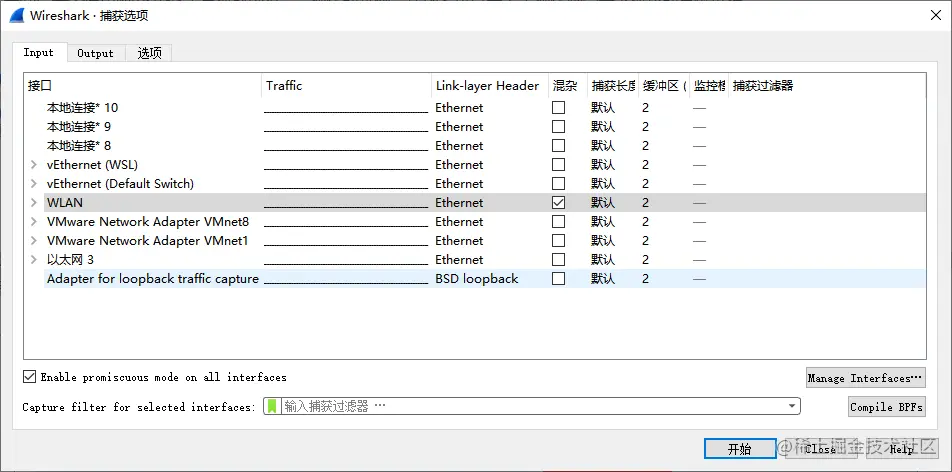Click the 混杂 column header
The image size is (952, 472).
568,86
